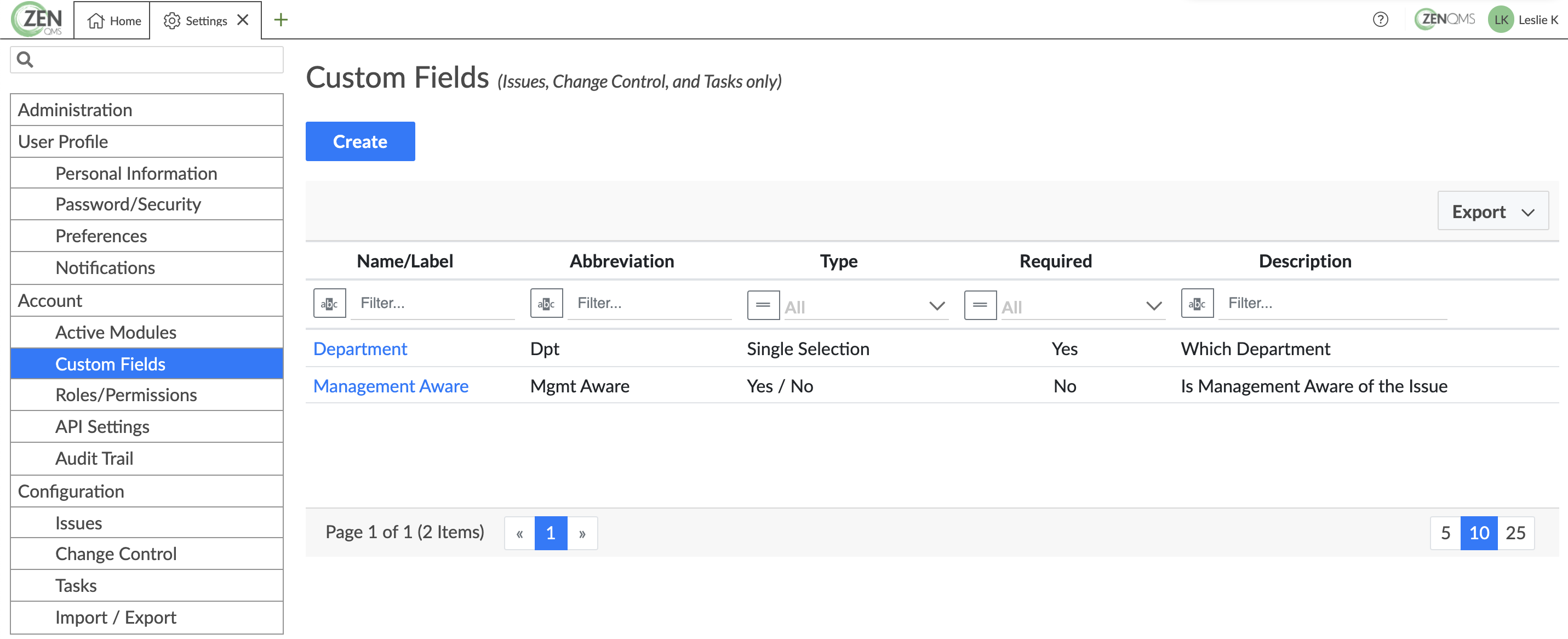Click the ZENQMS brand logo near user name
The image size is (1568, 639).
(x=1444, y=20)
